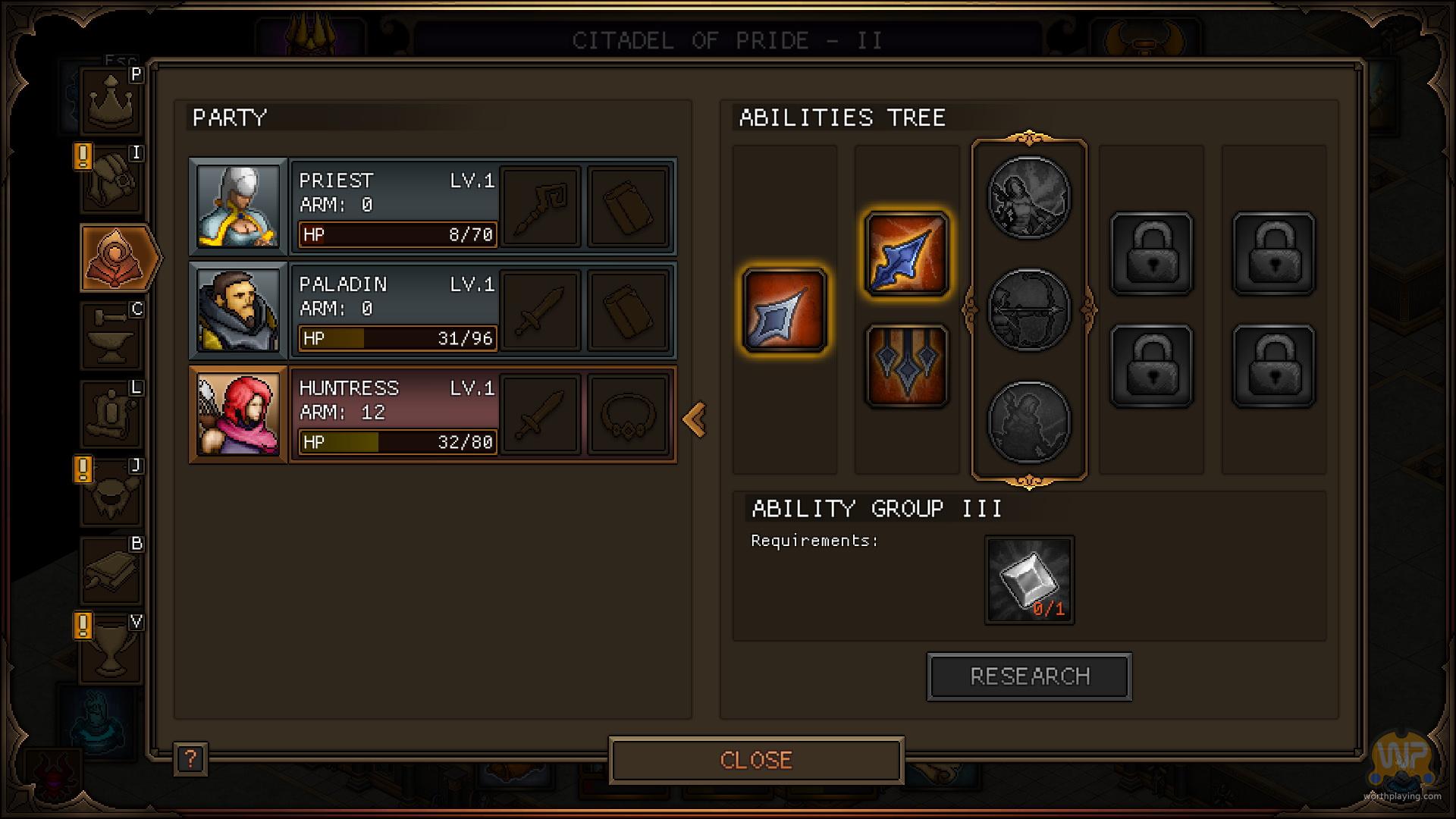Click the white gem requirement icon
This screenshot has width=1456, height=819.
[1029, 580]
